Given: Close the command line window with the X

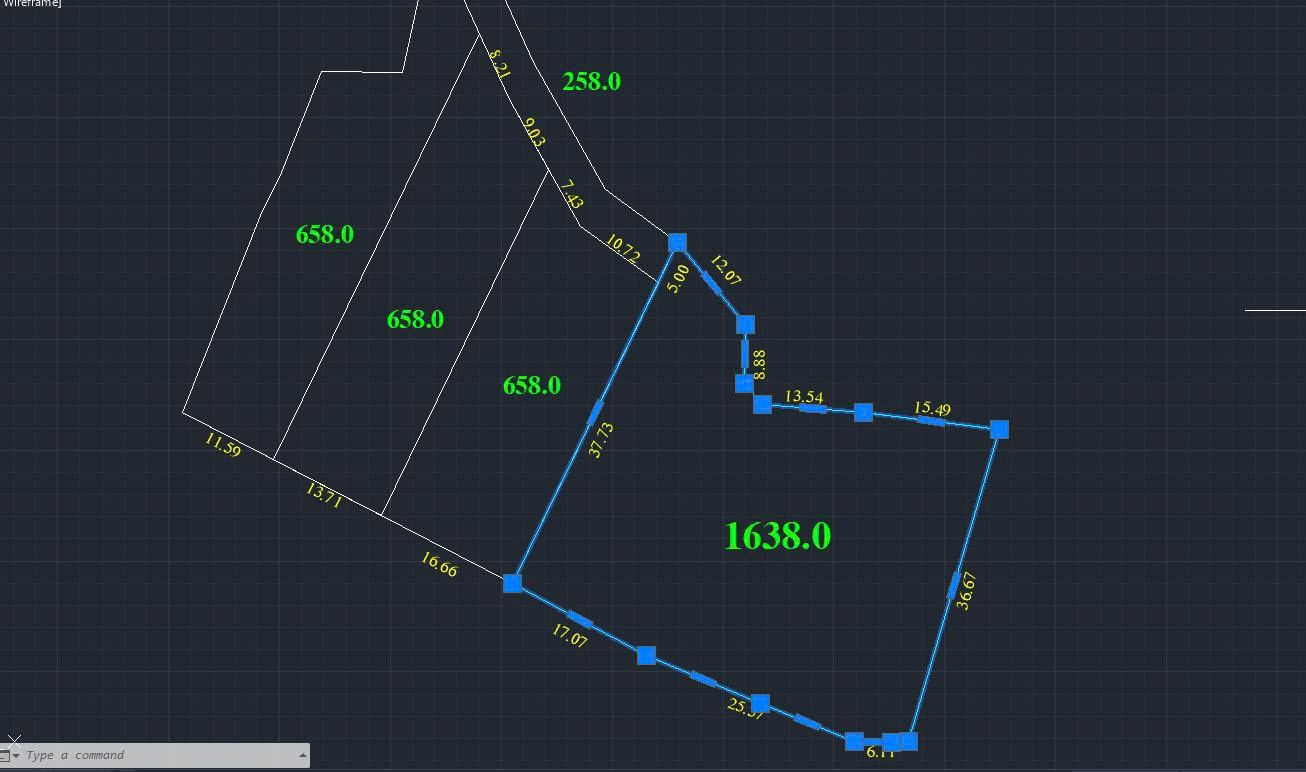Looking at the screenshot, I should pyautogui.click(x=14, y=741).
